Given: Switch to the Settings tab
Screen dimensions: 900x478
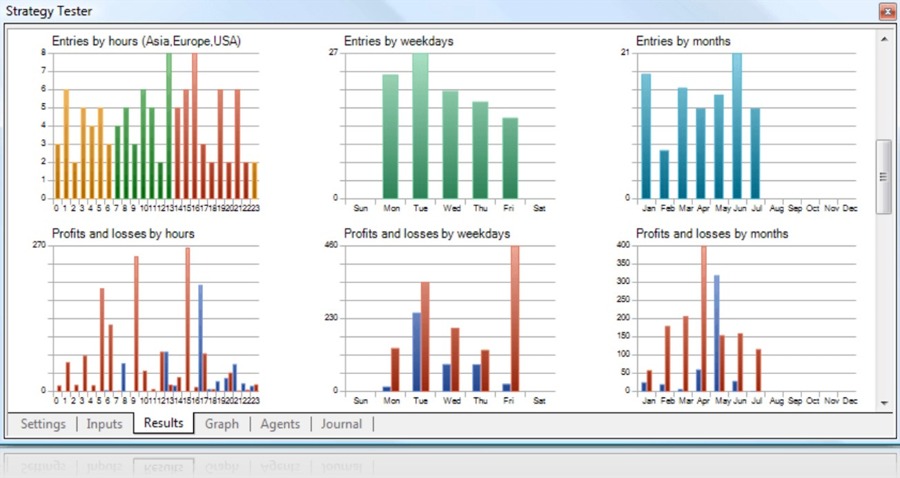Looking at the screenshot, I should pyautogui.click(x=43, y=424).
